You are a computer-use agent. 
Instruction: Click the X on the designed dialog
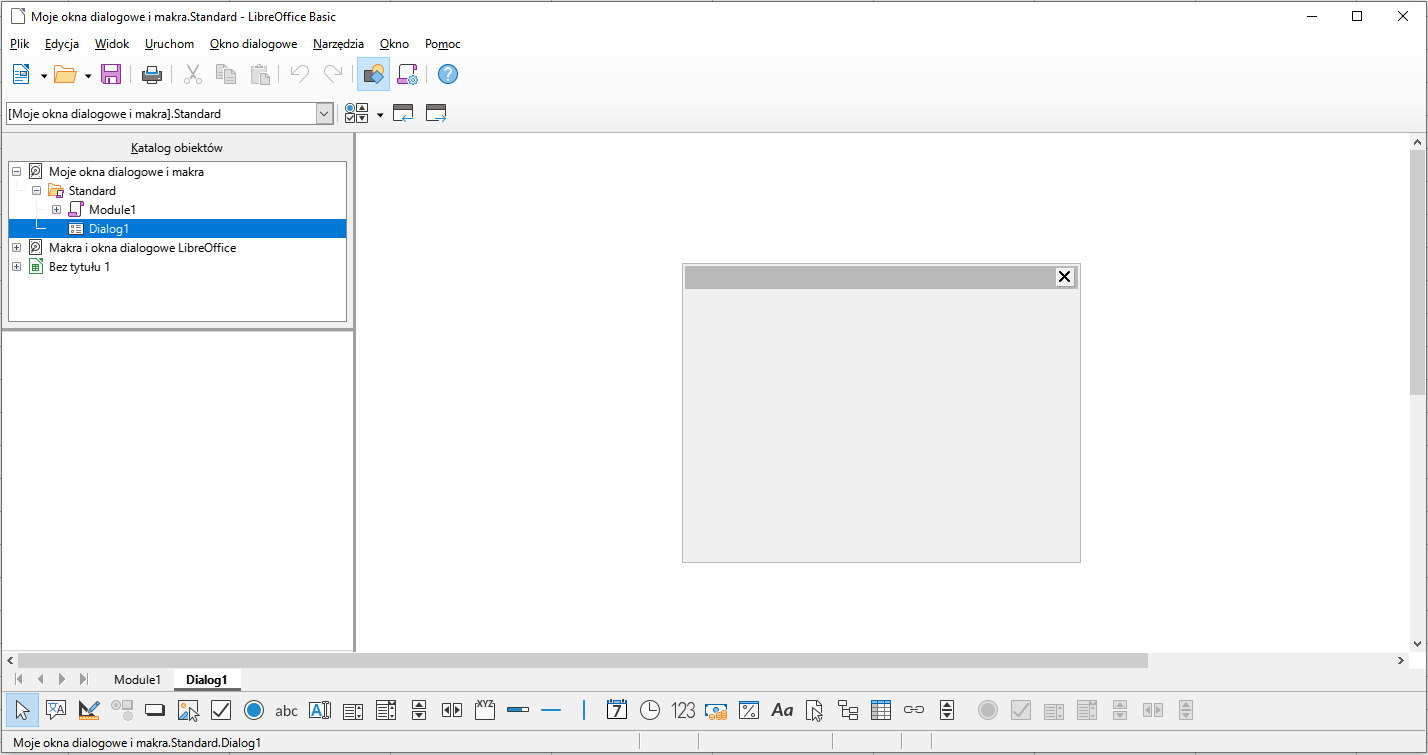1065,277
